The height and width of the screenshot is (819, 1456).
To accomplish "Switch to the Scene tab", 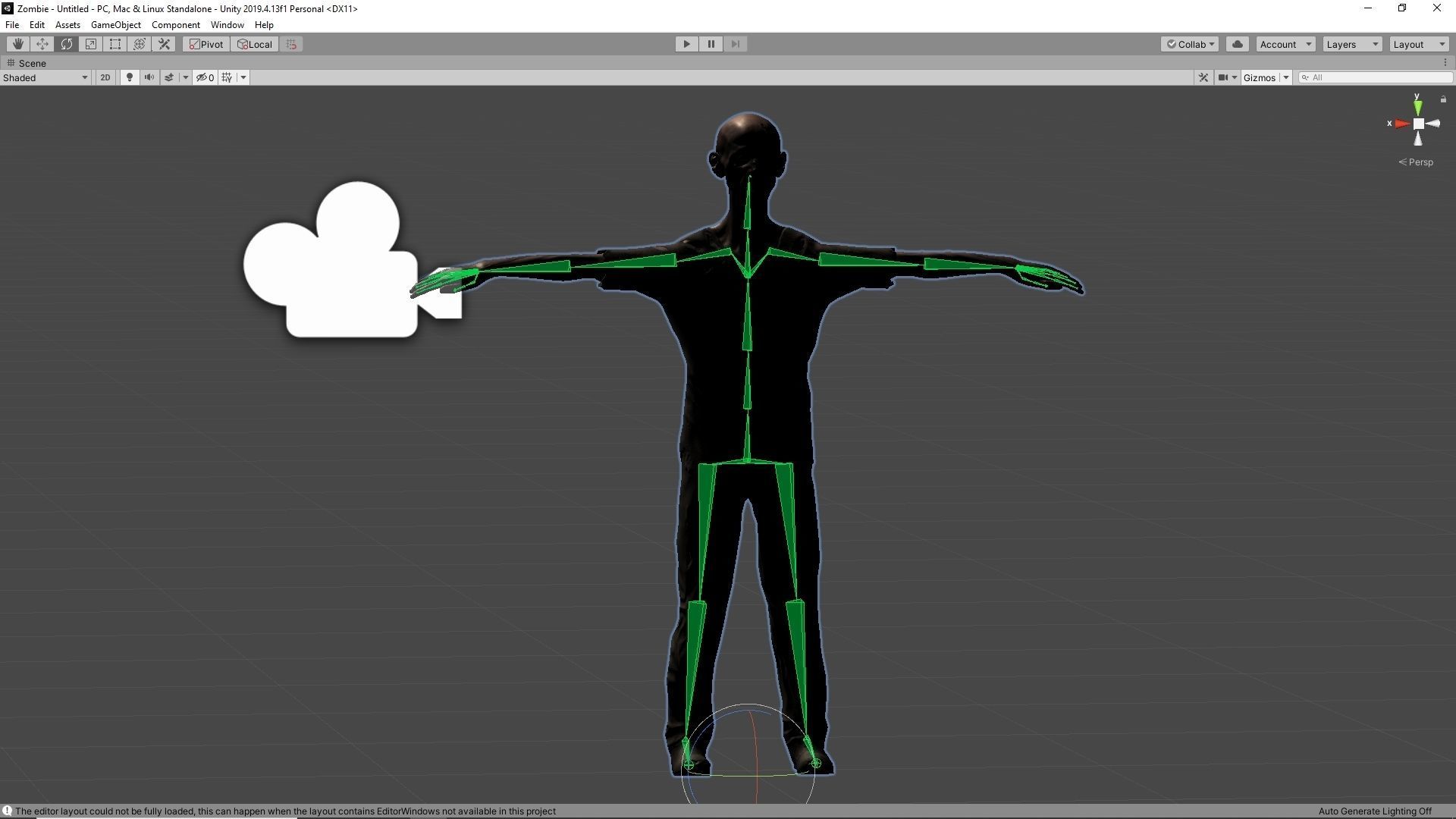I will (27, 63).
